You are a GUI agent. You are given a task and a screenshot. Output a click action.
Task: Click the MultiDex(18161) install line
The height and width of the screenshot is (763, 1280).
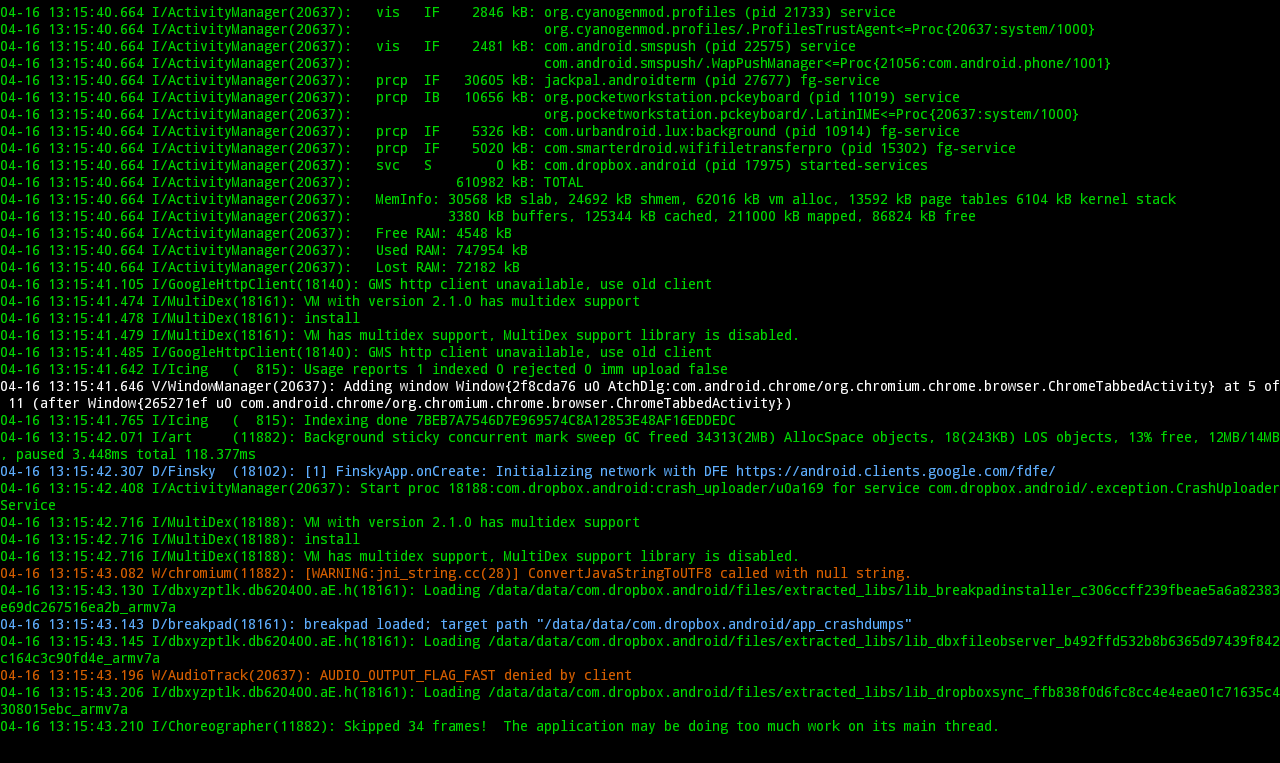tap(180, 319)
